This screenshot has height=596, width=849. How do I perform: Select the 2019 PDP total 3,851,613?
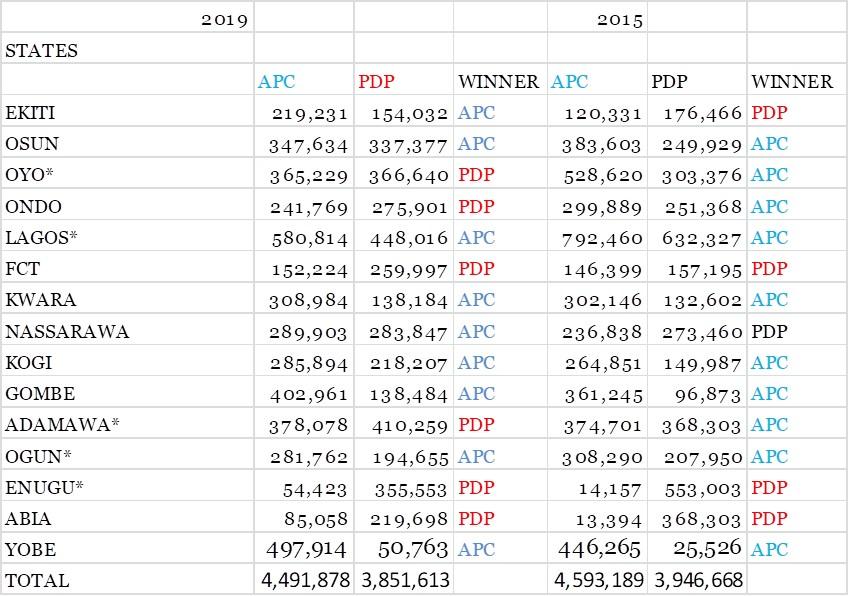tap(403, 580)
